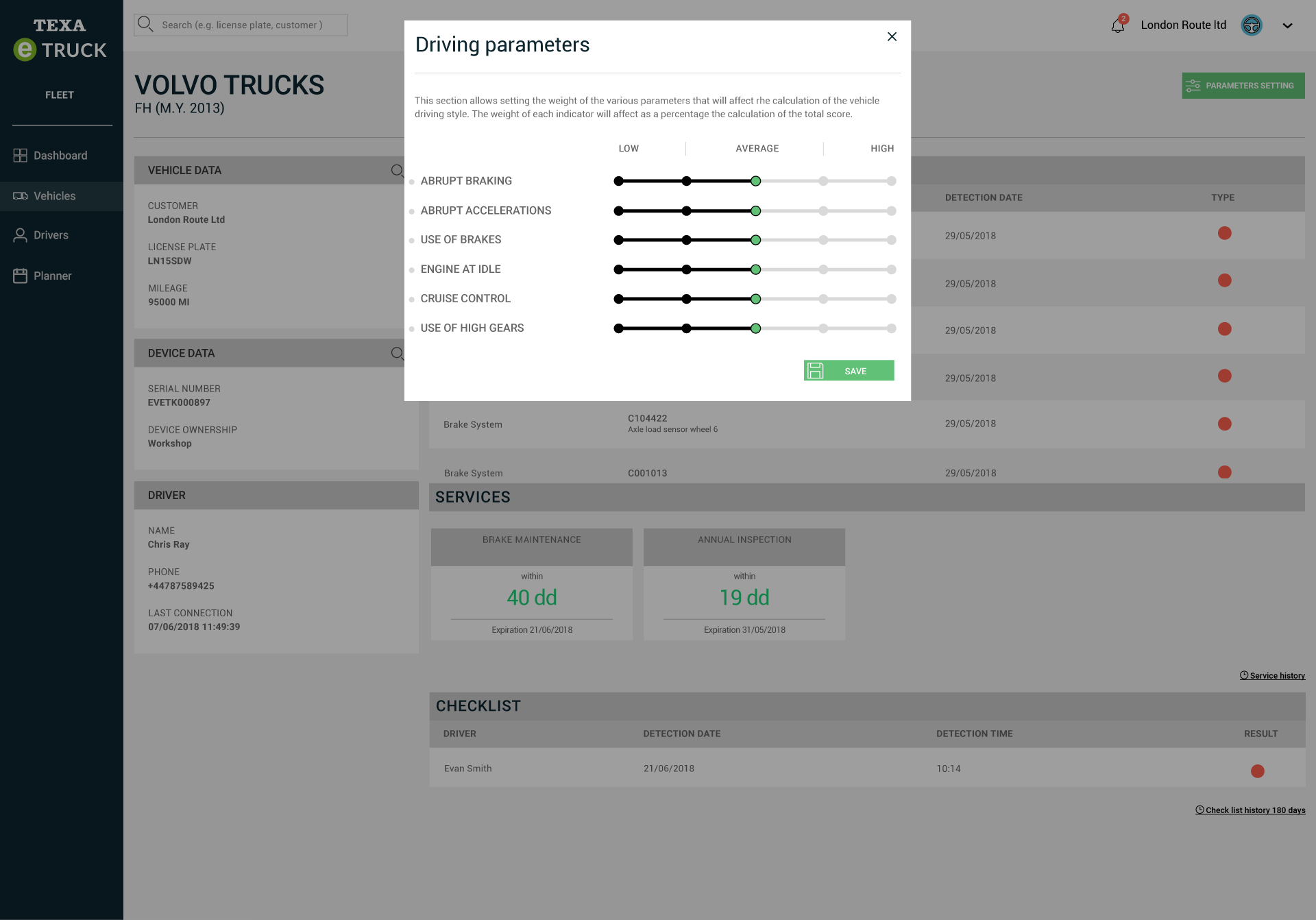The width and height of the screenshot is (1316, 920).
Task: Click the notification badge showing 2
Action: 1123,19
